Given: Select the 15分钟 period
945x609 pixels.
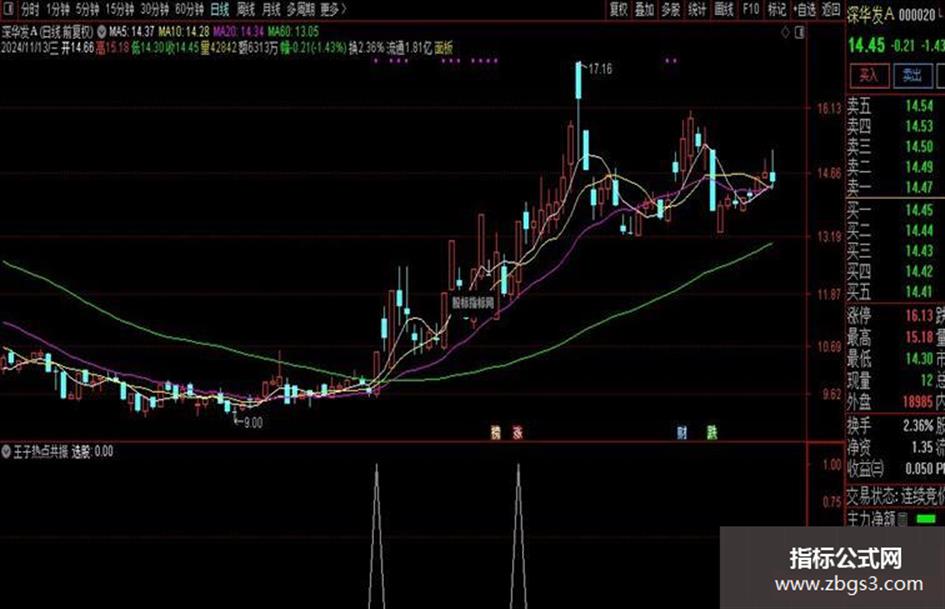Looking at the screenshot, I should pyautogui.click(x=119, y=10).
